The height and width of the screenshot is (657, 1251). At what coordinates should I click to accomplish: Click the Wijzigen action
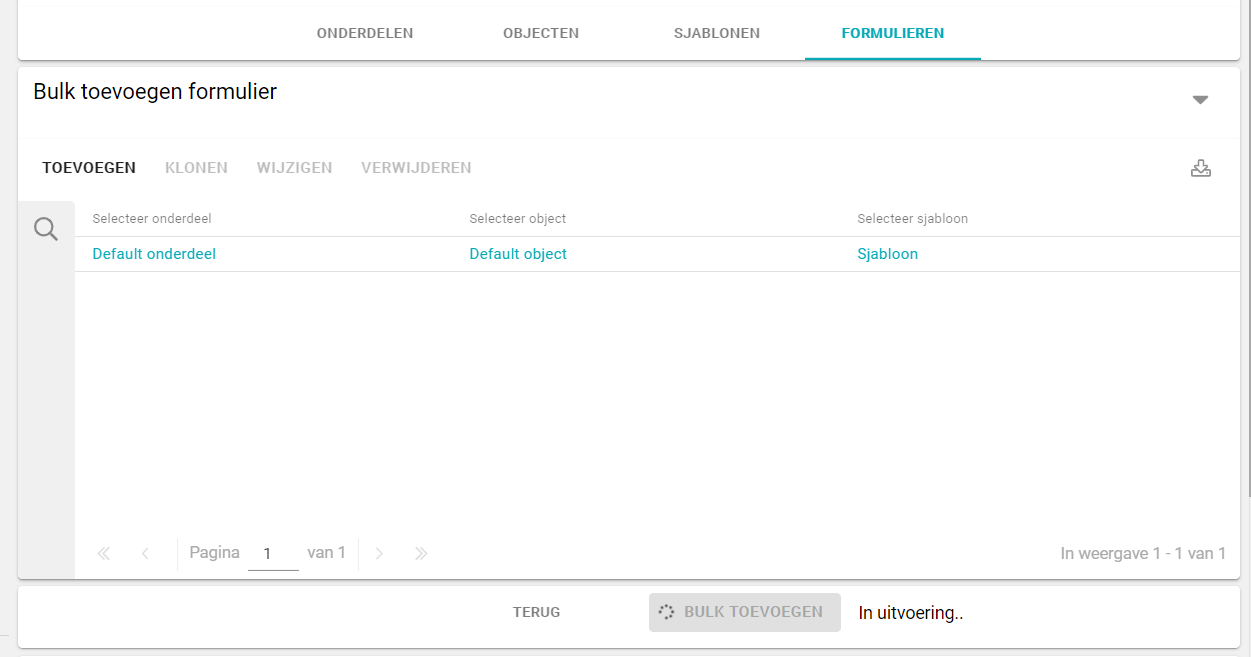294,168
